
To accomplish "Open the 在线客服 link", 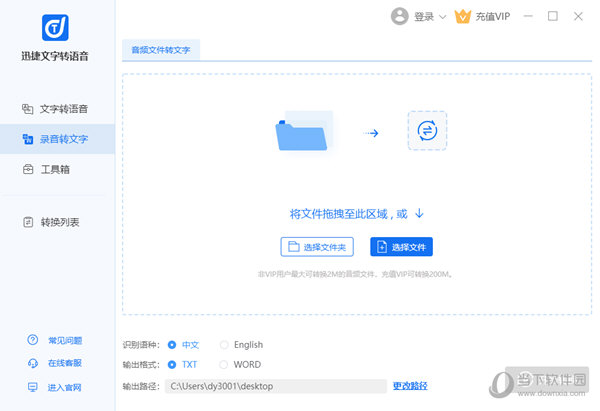I will coord(65,363).
